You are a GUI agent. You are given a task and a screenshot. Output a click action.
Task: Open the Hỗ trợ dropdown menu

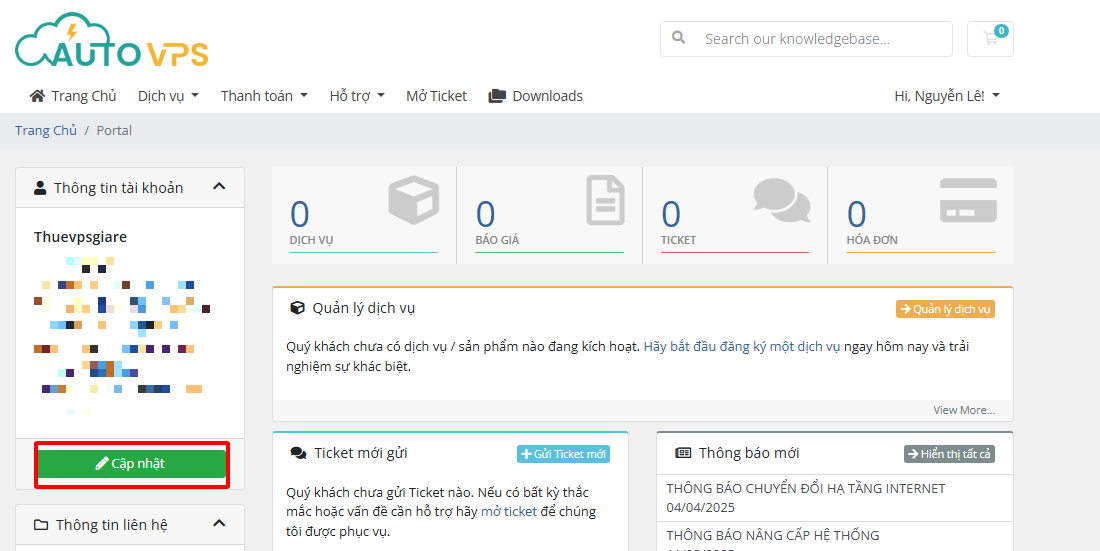(357, 95)
